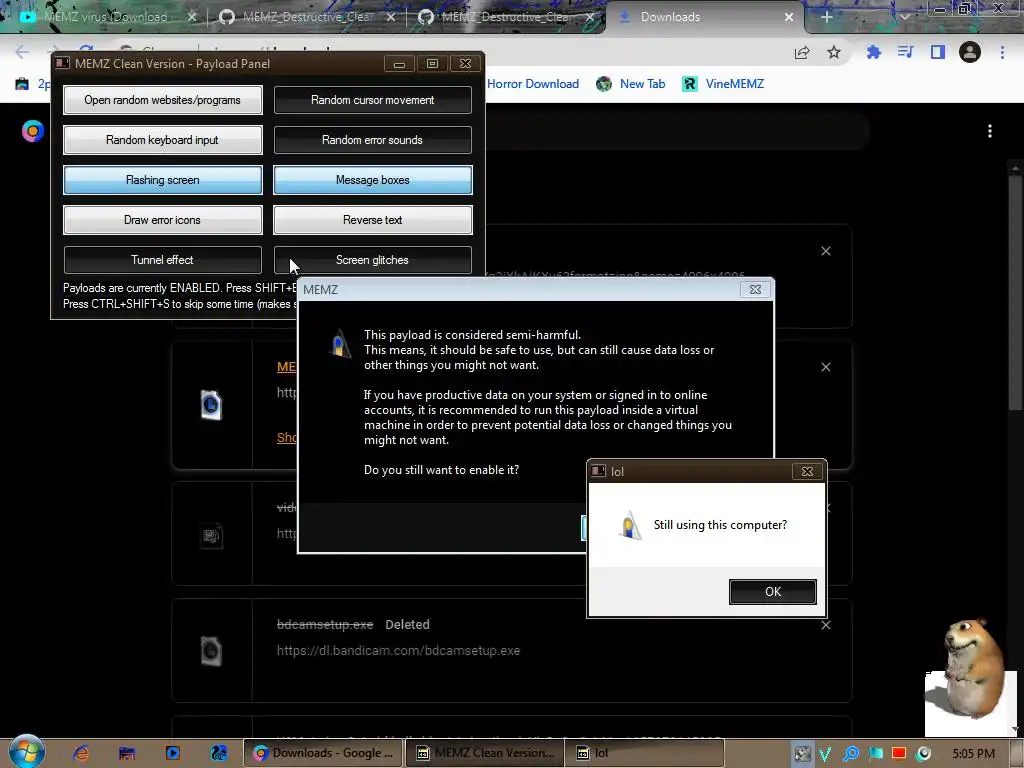
Task: Close the MEMZ virus Download tab
Action: (191, 17)
